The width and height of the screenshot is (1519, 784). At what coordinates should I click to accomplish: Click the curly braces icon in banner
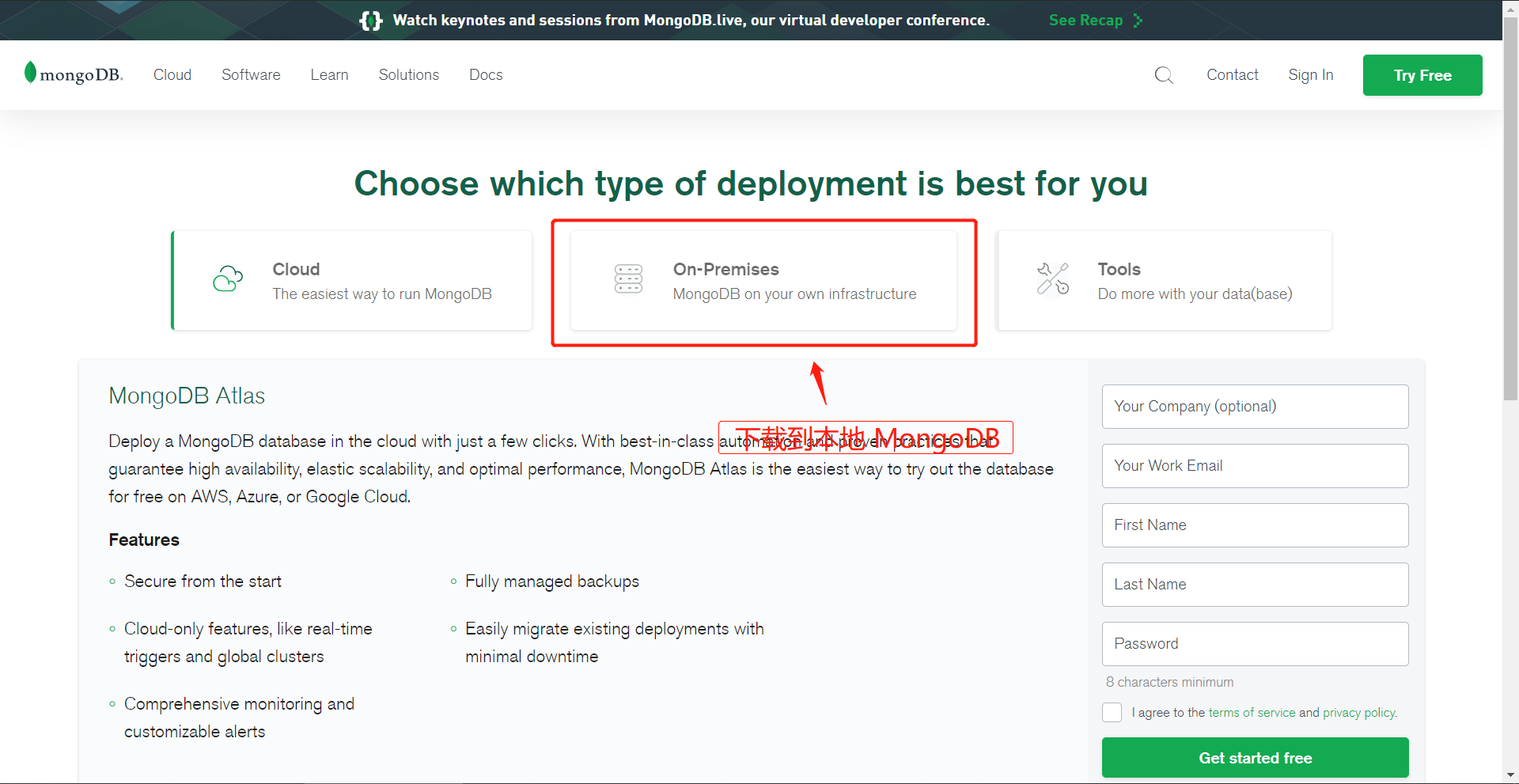371,21
